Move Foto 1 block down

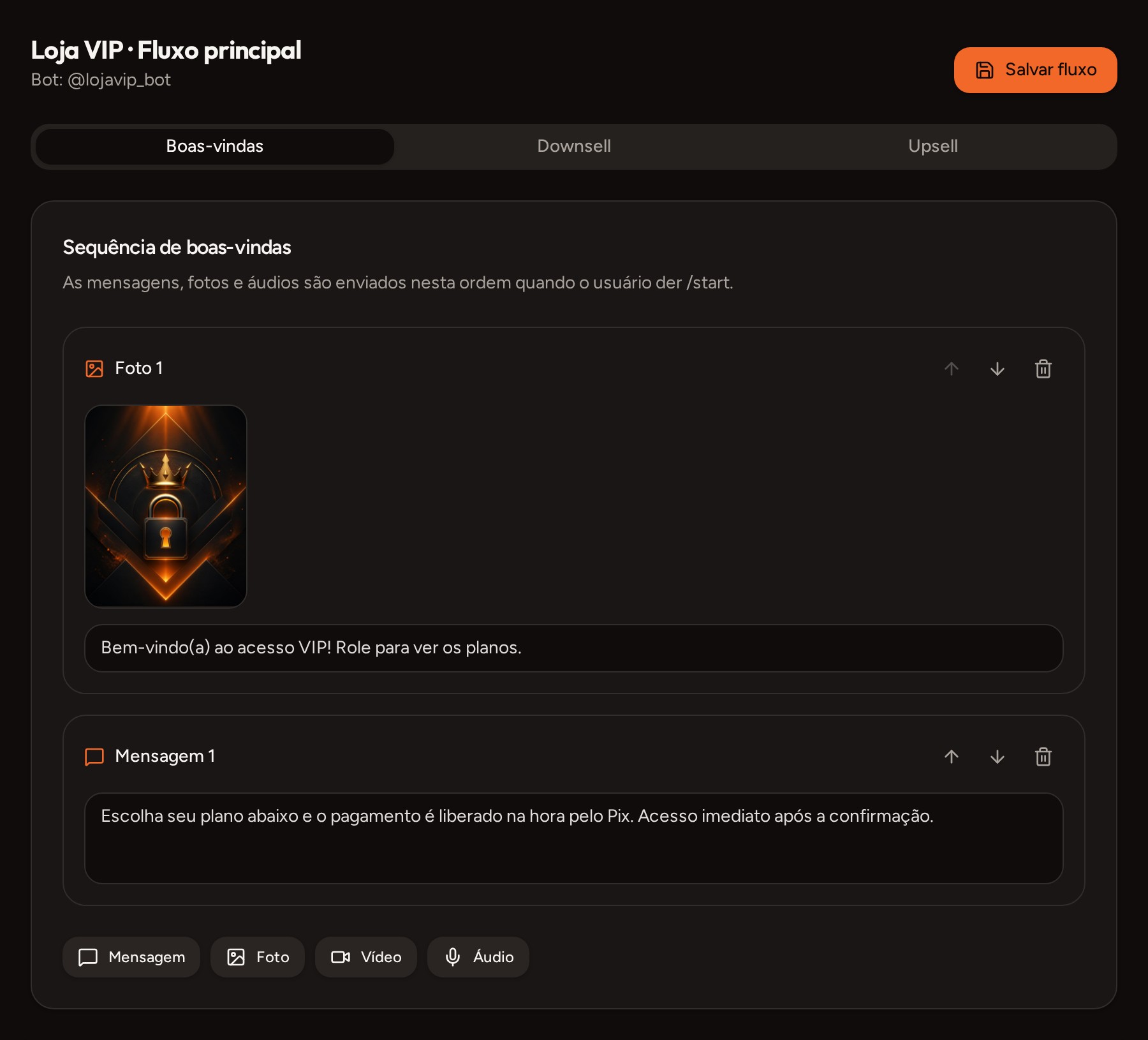[x=997, y=369]
